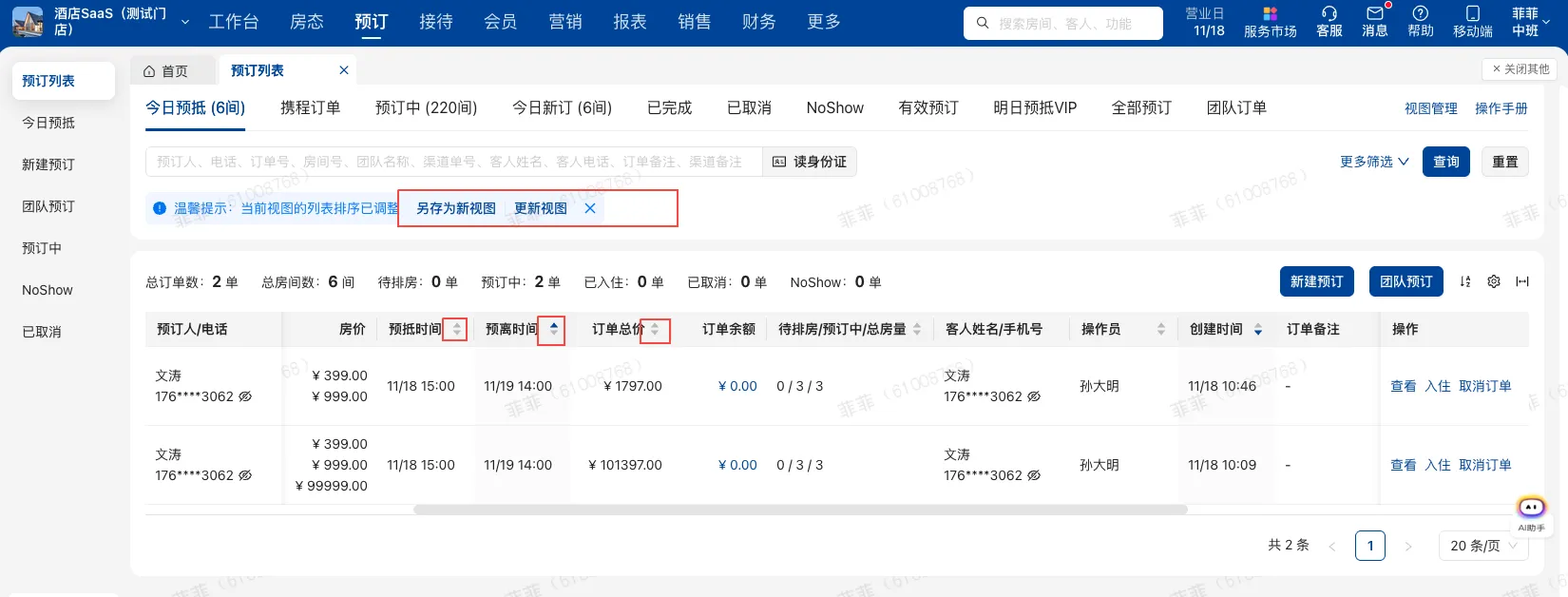Image resolution: width=1568 pixels, height=597 pixels.
Task: Sort by 订单总价 column arrows
Action: pyautogui.click(x=655, y=329)
